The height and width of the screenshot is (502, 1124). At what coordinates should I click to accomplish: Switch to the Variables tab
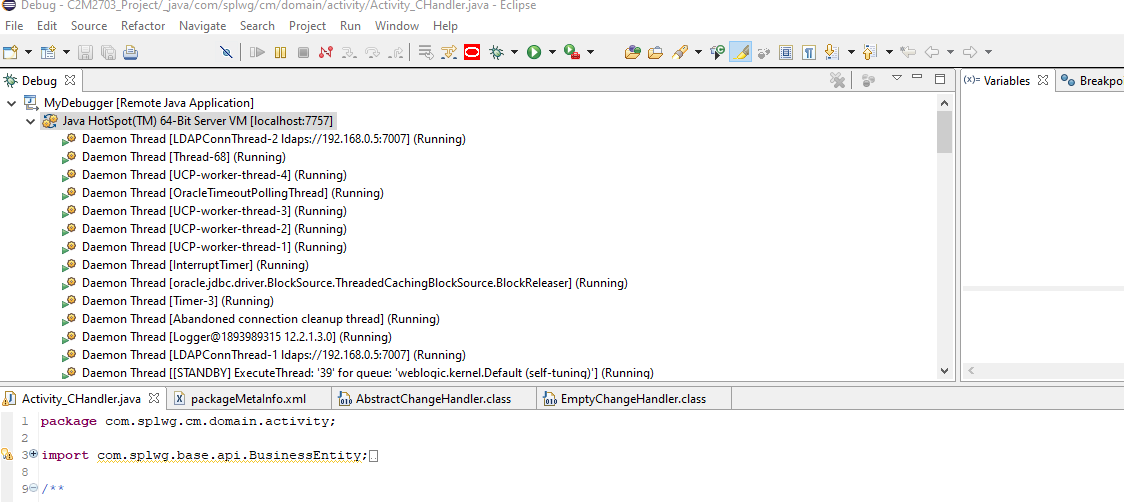[x=1006, y=80]
